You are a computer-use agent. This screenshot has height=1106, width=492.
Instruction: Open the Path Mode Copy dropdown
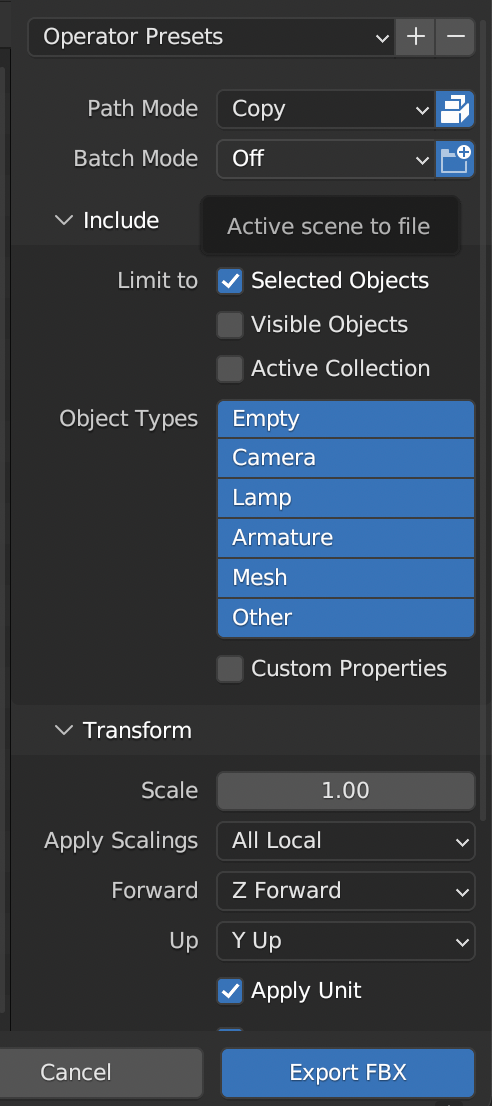326,109
